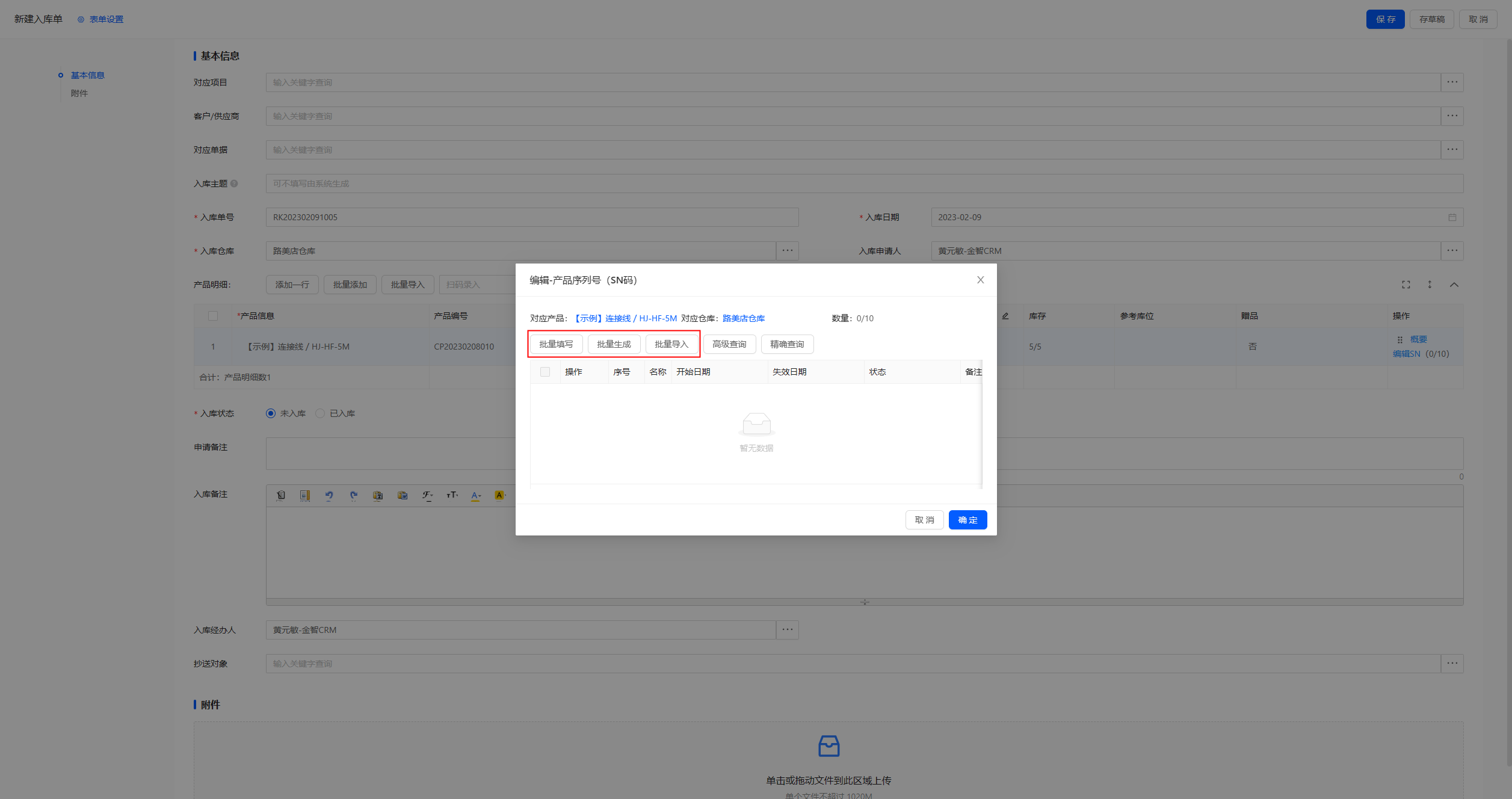Open 高级查询 in the dialog
The image size is (1512, 799).
tap(729, 344)
